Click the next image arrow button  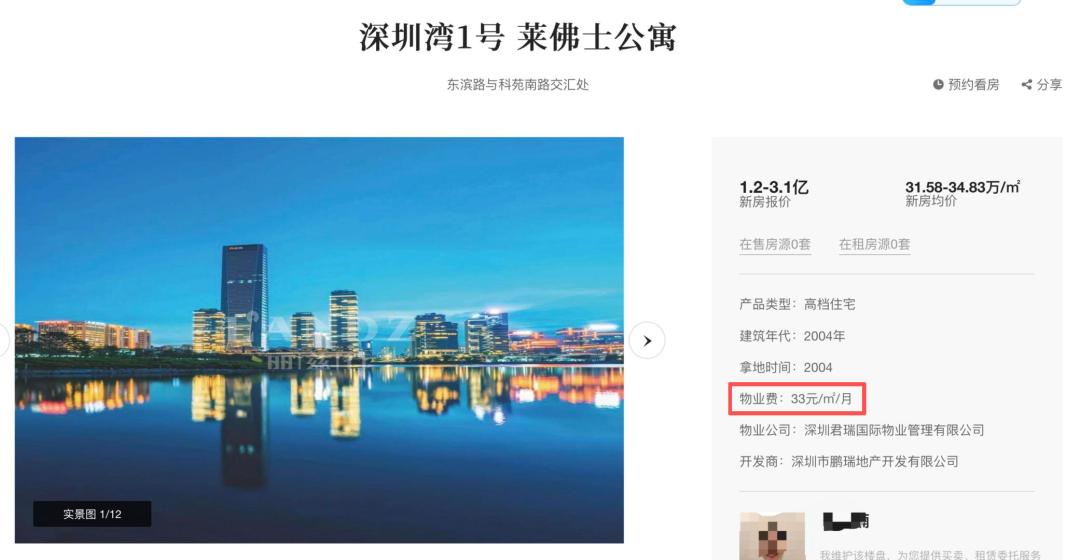[x=647, y=340]
